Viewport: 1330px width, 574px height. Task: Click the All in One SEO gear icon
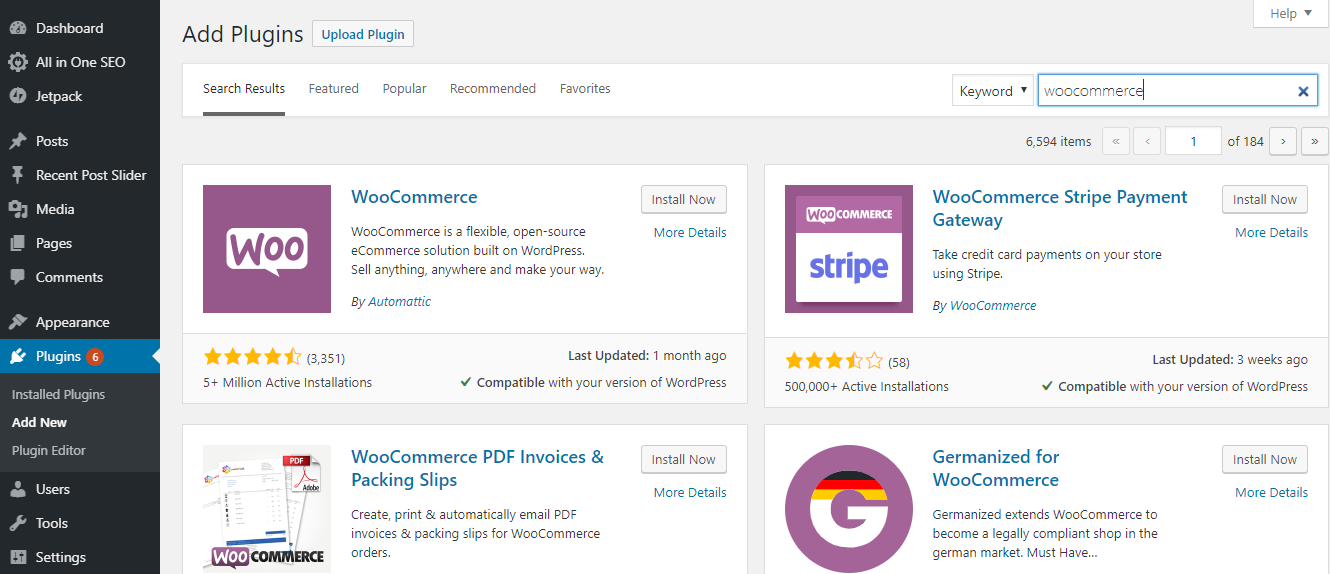coord(18,62)
